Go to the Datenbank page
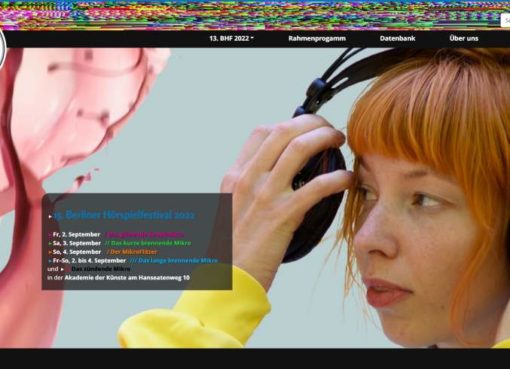 [397, 38]
